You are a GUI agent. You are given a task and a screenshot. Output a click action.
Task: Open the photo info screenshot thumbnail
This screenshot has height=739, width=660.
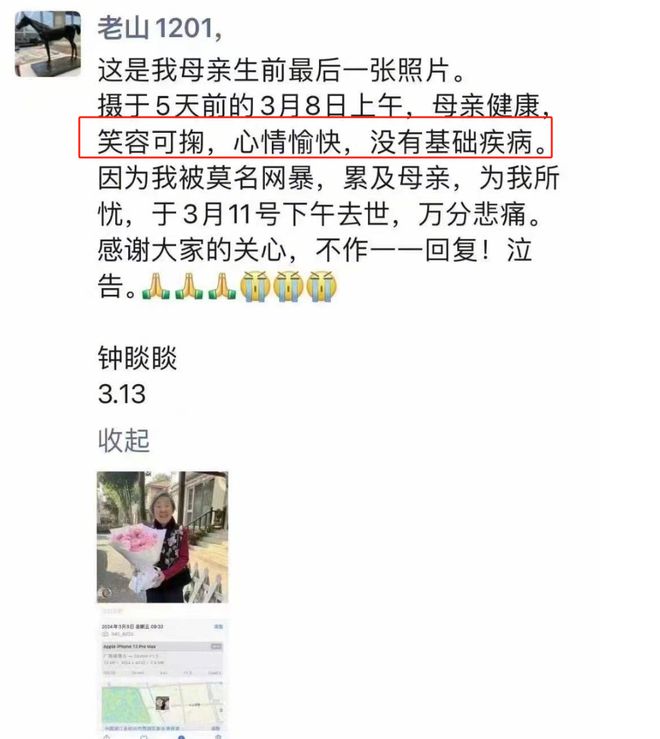click(x=163, y=673)
